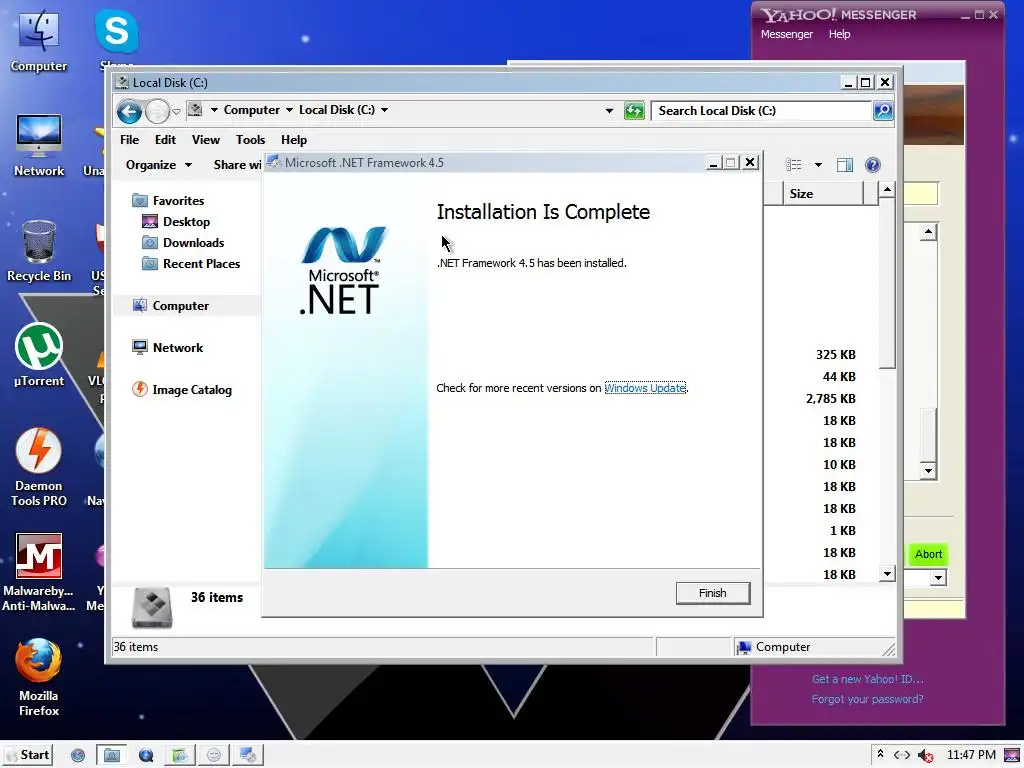
Task: Open the Explorer folder taskbar button
Action: (112, 755)
